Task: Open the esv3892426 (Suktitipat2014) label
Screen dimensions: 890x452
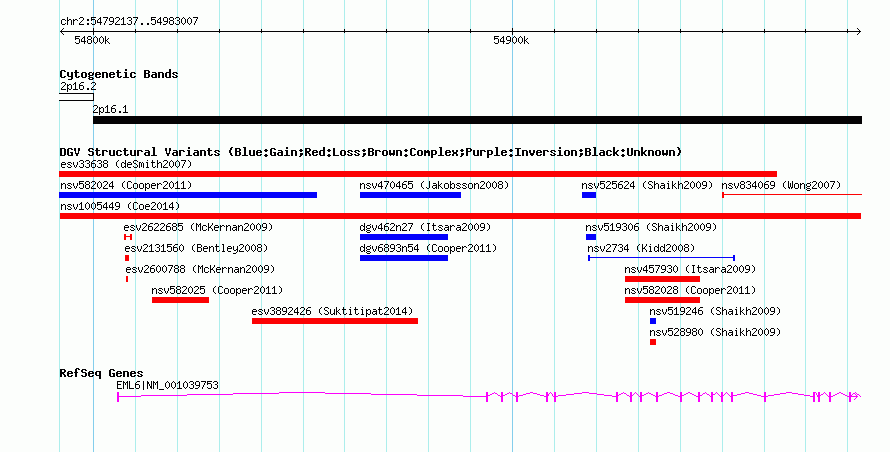Action: coord(333,311)
